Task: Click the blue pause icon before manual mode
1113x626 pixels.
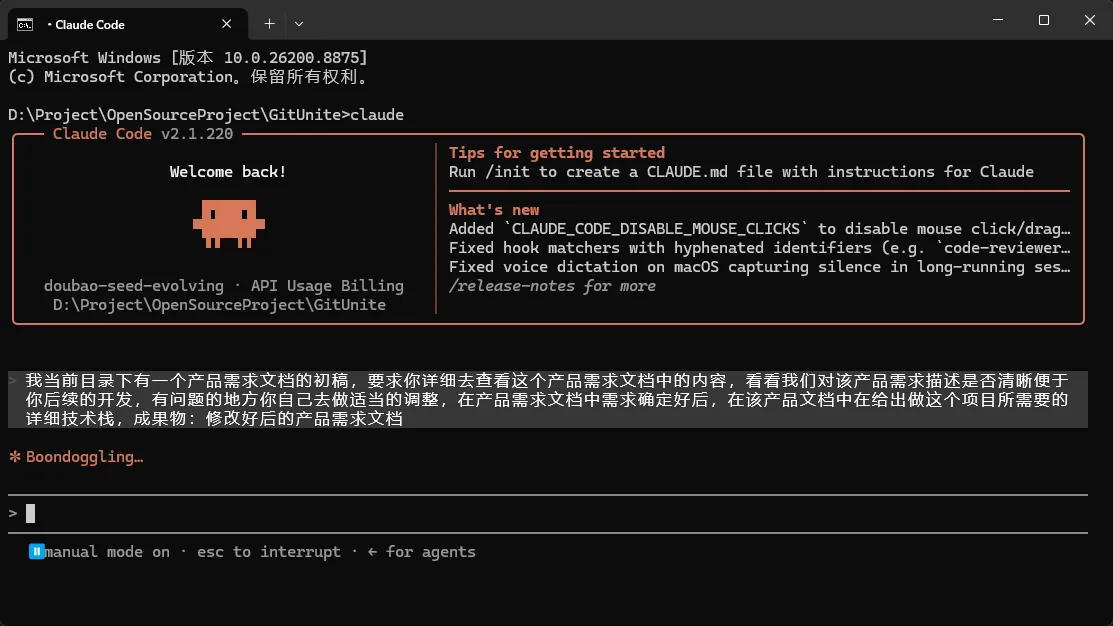Action: click(36, 551)
